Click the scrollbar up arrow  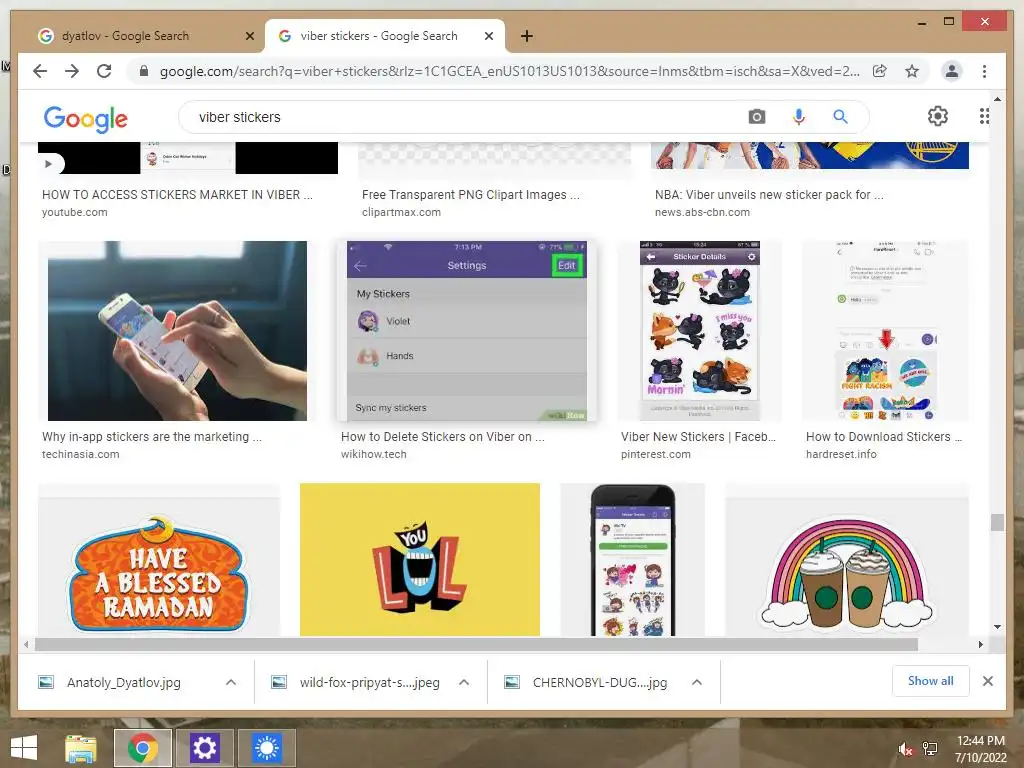click(997, 99)
